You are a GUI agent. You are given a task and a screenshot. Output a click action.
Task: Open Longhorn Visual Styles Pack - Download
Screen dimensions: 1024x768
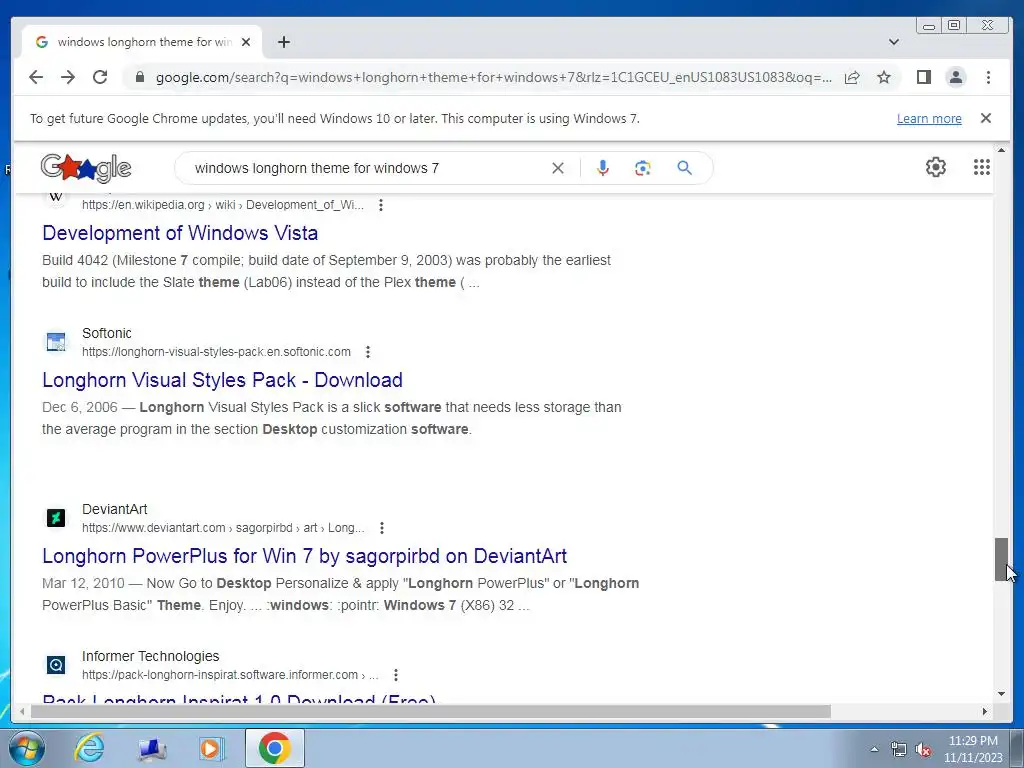tap(222, 379)
